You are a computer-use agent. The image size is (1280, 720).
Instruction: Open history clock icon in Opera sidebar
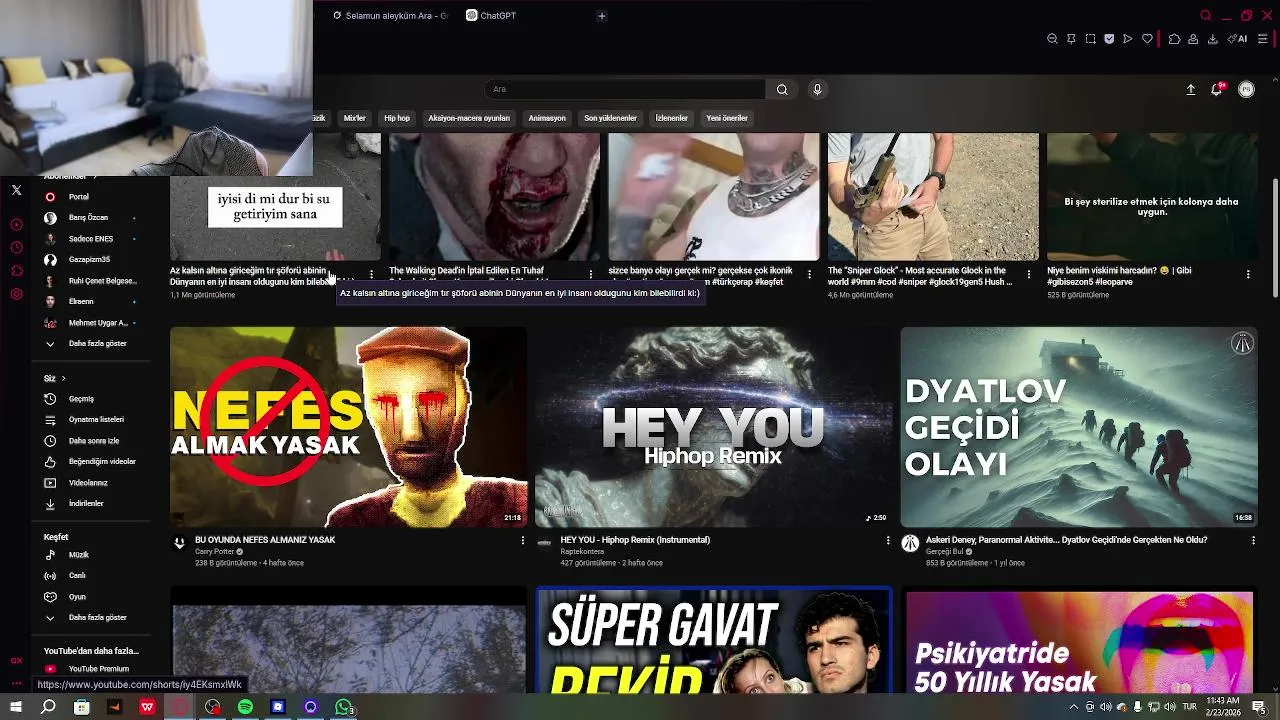pos(16,248)
